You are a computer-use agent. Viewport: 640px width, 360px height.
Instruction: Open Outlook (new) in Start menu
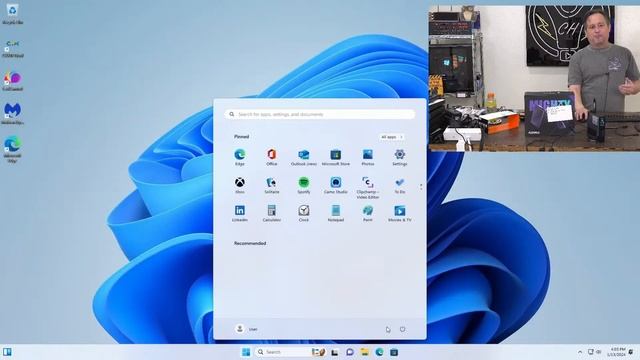(x=304, y=157)
